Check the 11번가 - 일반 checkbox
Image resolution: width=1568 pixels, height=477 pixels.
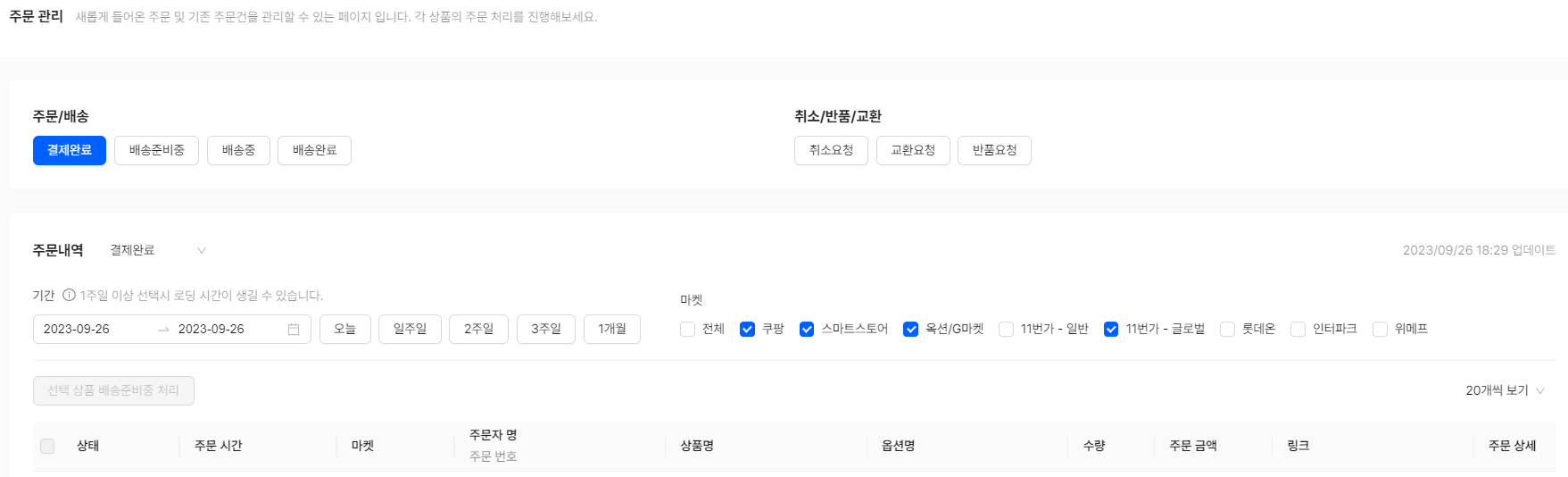point(1006,330)
